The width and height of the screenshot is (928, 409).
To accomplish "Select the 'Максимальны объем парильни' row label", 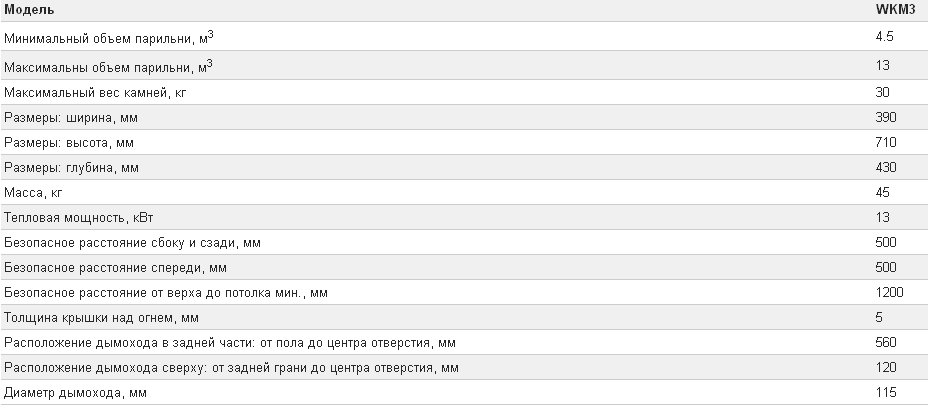I will [108, 66].
